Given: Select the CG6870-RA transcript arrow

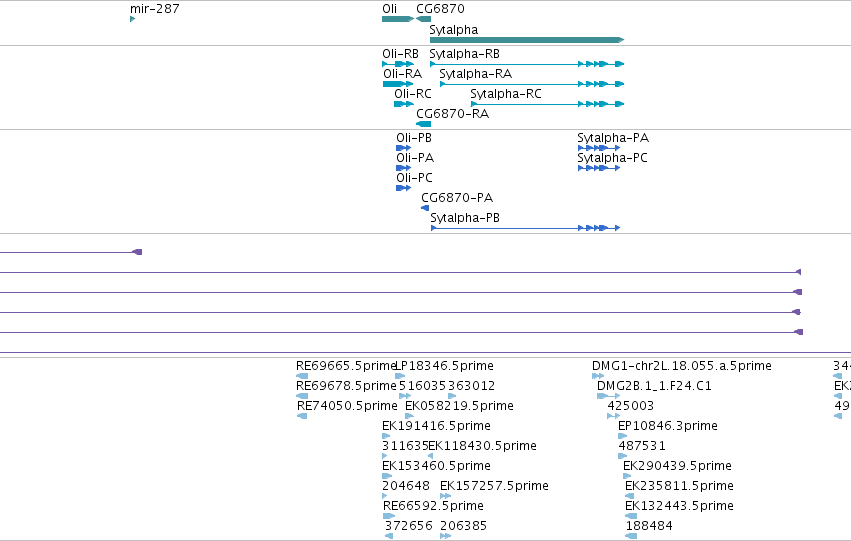Looking at the screenshot, I should point(423,124).
